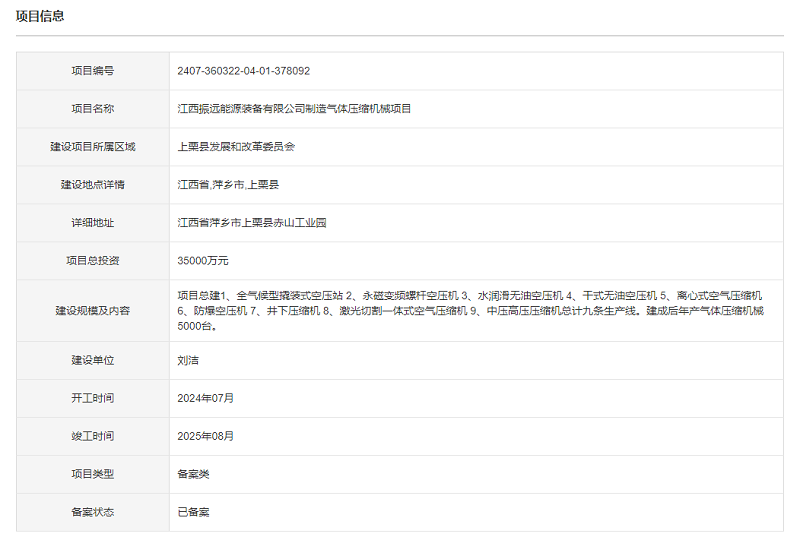The image size is (800, 540).
Task: Select the construction scale description paragraph
Action: click(x=470, y=311)
